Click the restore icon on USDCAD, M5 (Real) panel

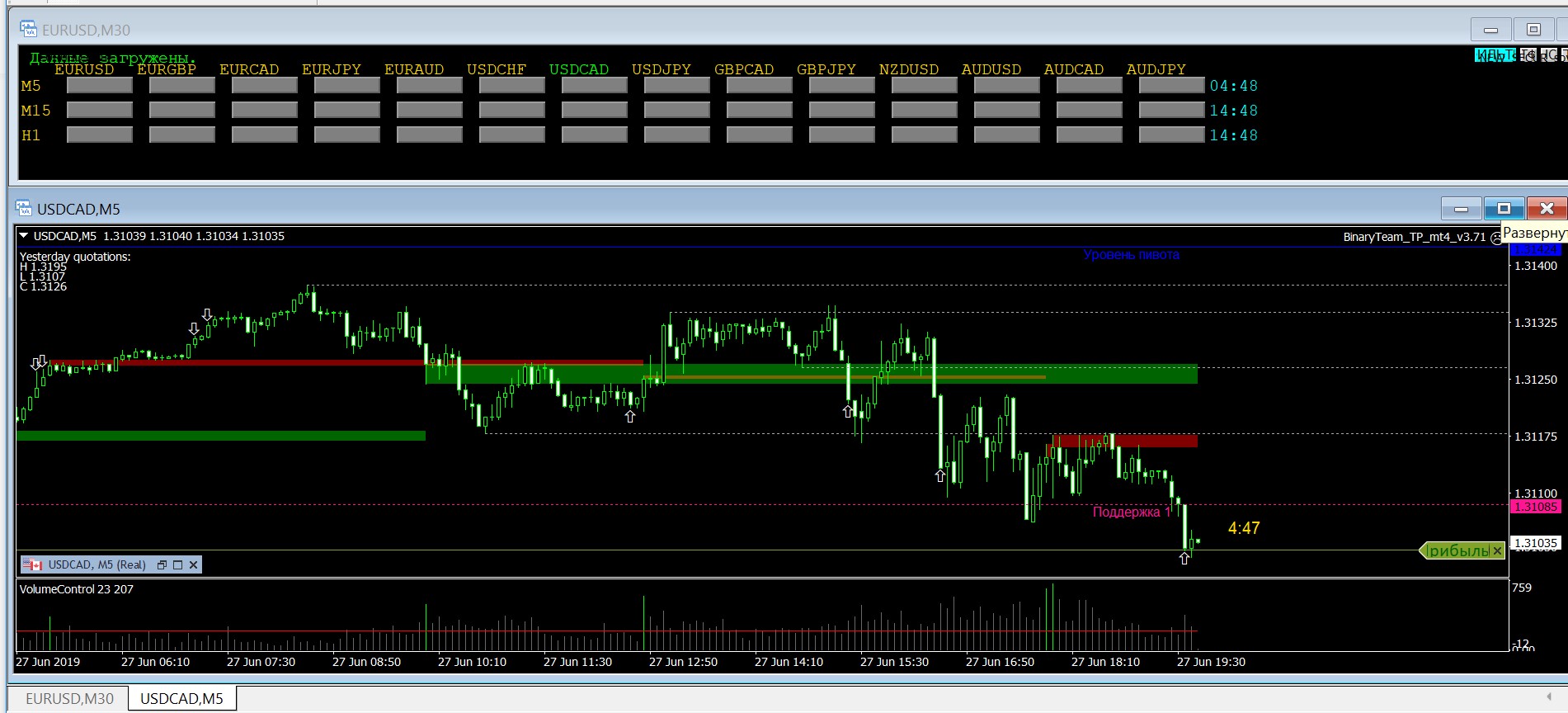pos(162,564)
